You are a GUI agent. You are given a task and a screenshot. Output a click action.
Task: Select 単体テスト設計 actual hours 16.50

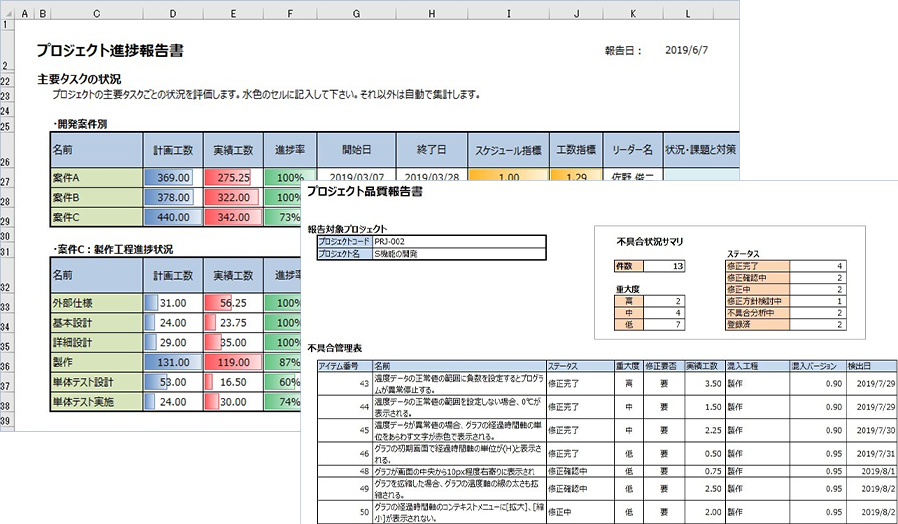pos(233,383)
